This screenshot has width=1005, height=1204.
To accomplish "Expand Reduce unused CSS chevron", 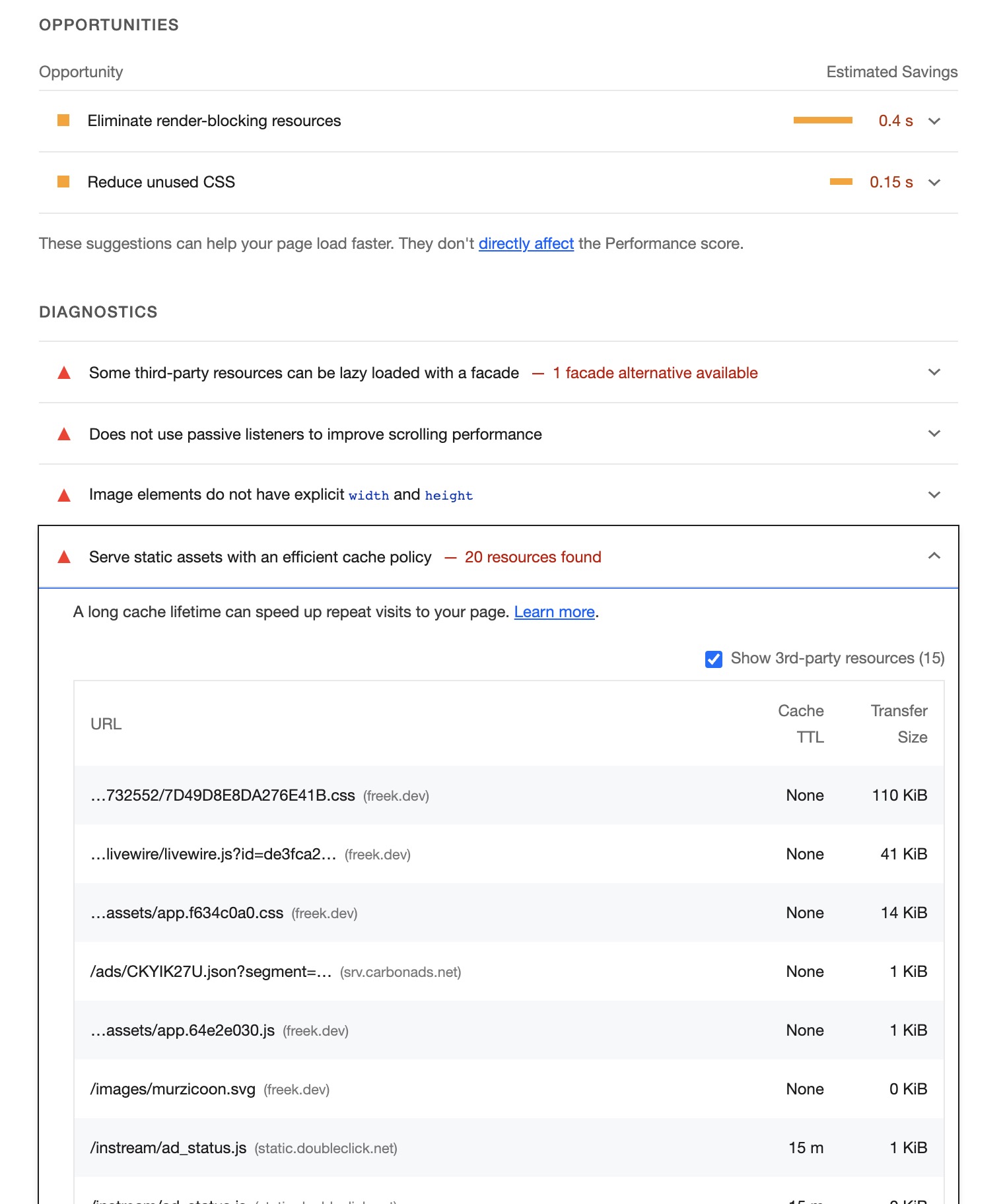I will point(934,182).
